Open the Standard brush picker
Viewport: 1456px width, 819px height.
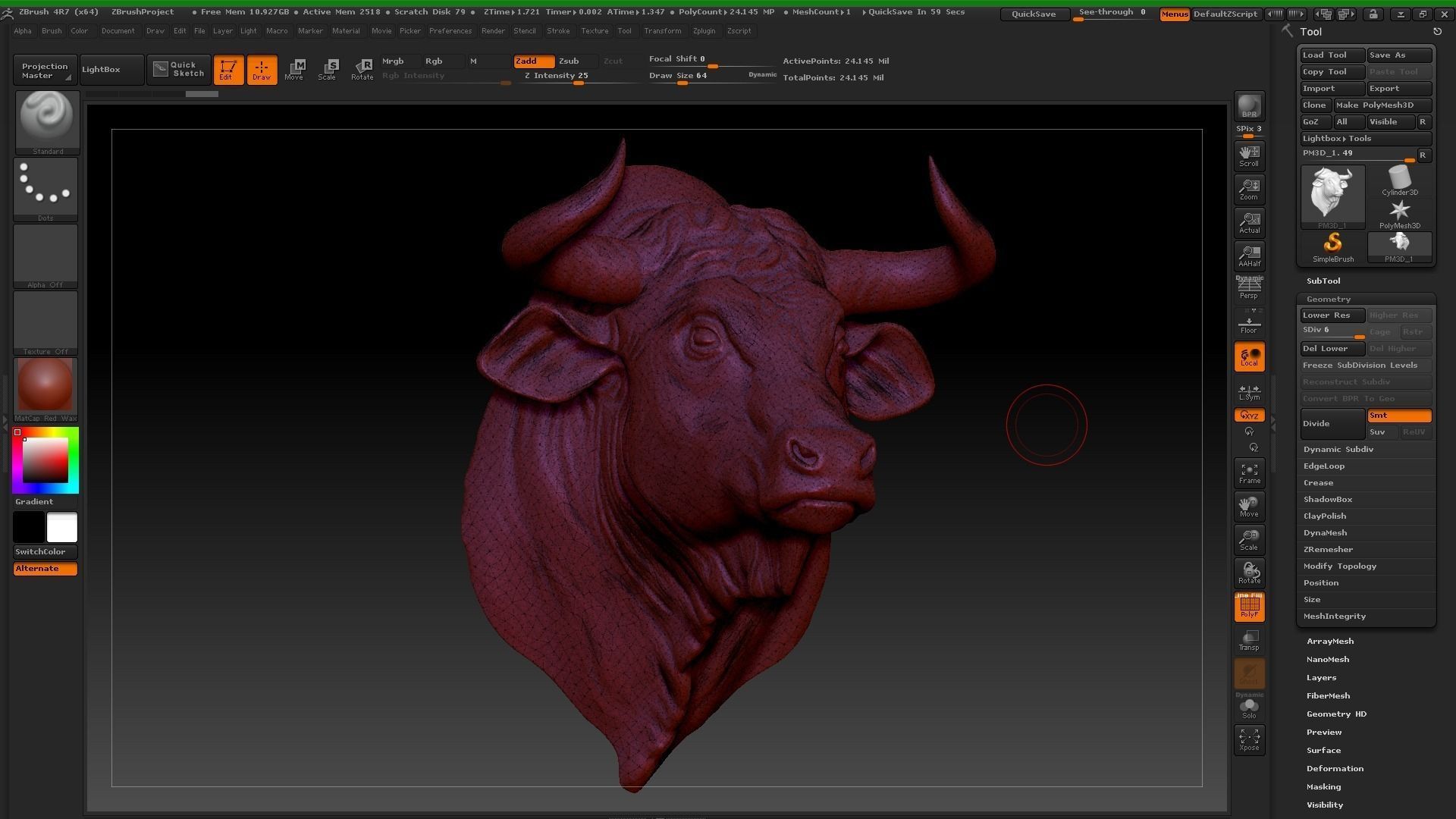[x=46, y=123]
